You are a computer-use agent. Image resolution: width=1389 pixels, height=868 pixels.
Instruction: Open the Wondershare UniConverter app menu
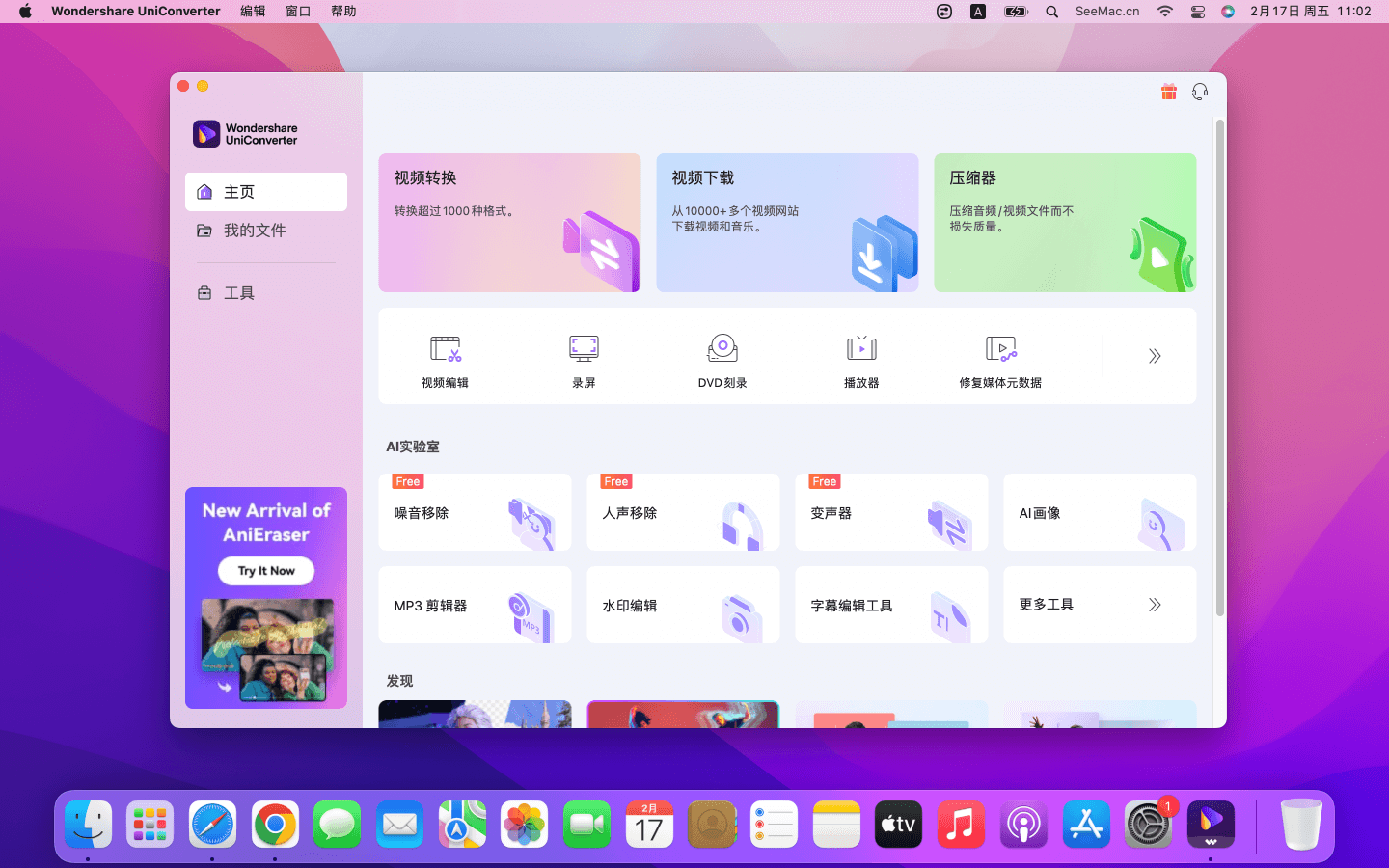[136, 12]
